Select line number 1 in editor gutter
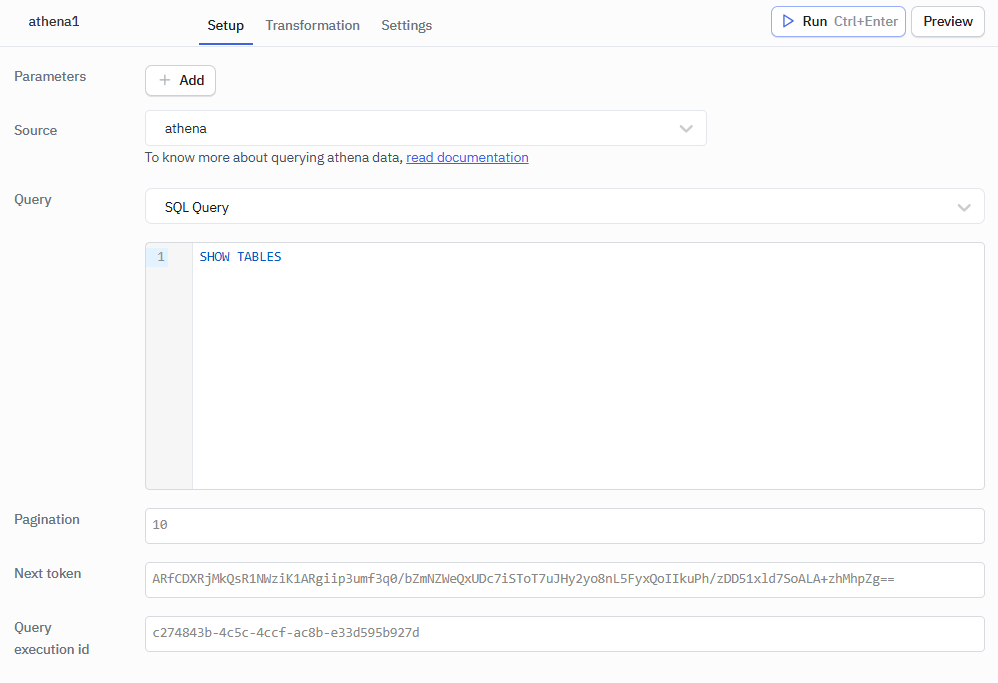This screenshot has height=683, width=998. point(161,257)
